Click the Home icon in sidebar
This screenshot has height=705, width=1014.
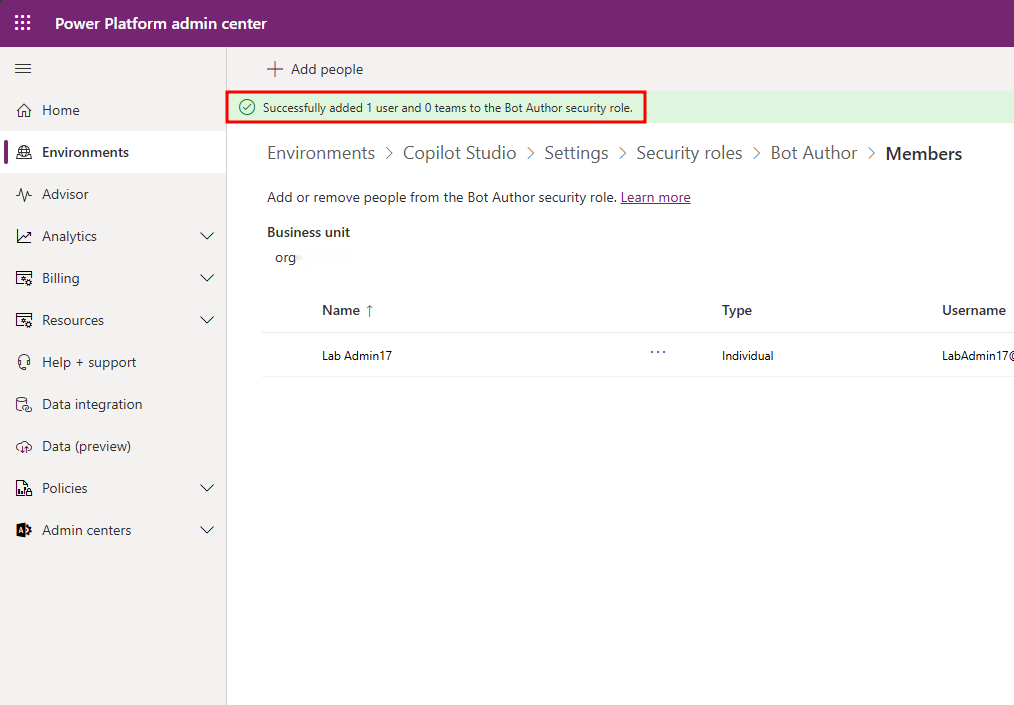[x=24, y=111]
